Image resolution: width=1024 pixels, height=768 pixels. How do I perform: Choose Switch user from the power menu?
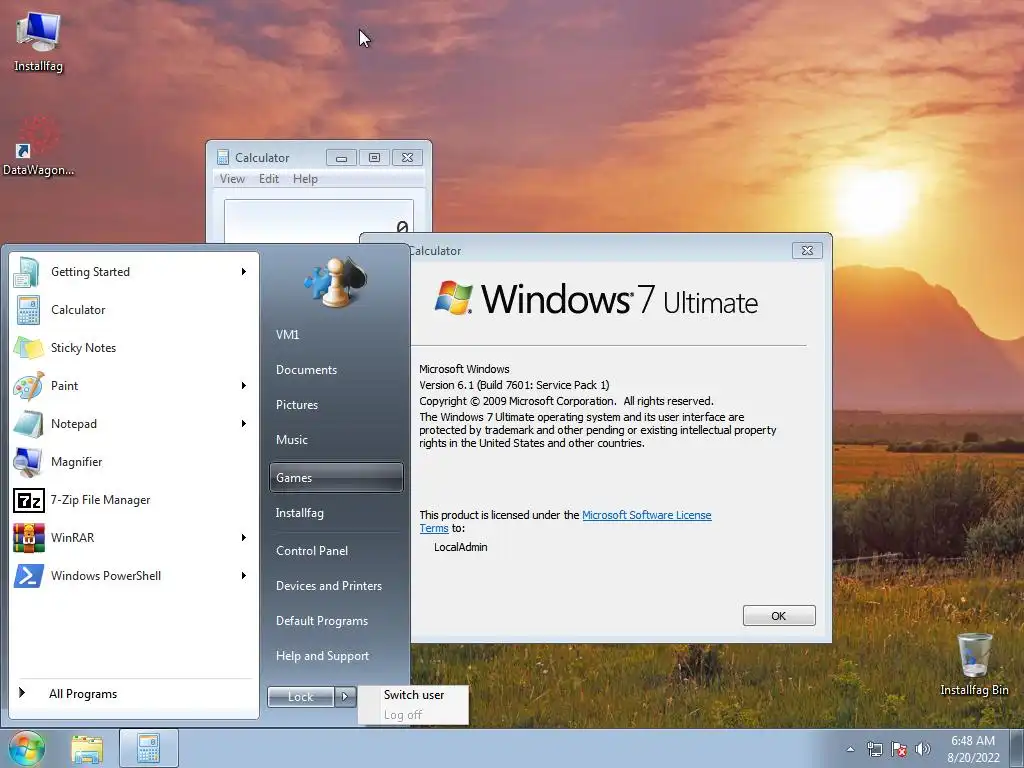click(x=413, y=695)
